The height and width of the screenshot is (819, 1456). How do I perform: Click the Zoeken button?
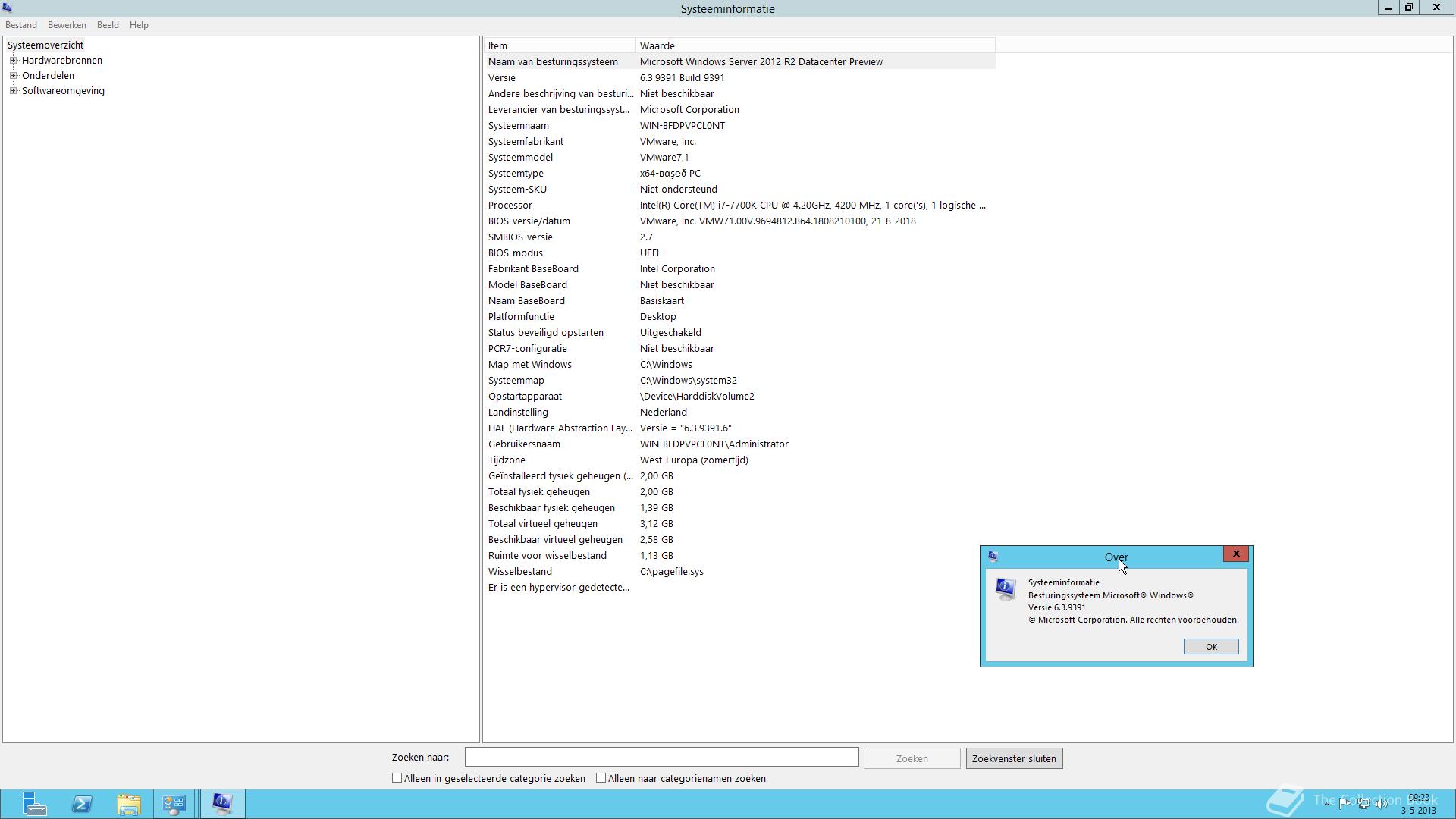(912, 758)
